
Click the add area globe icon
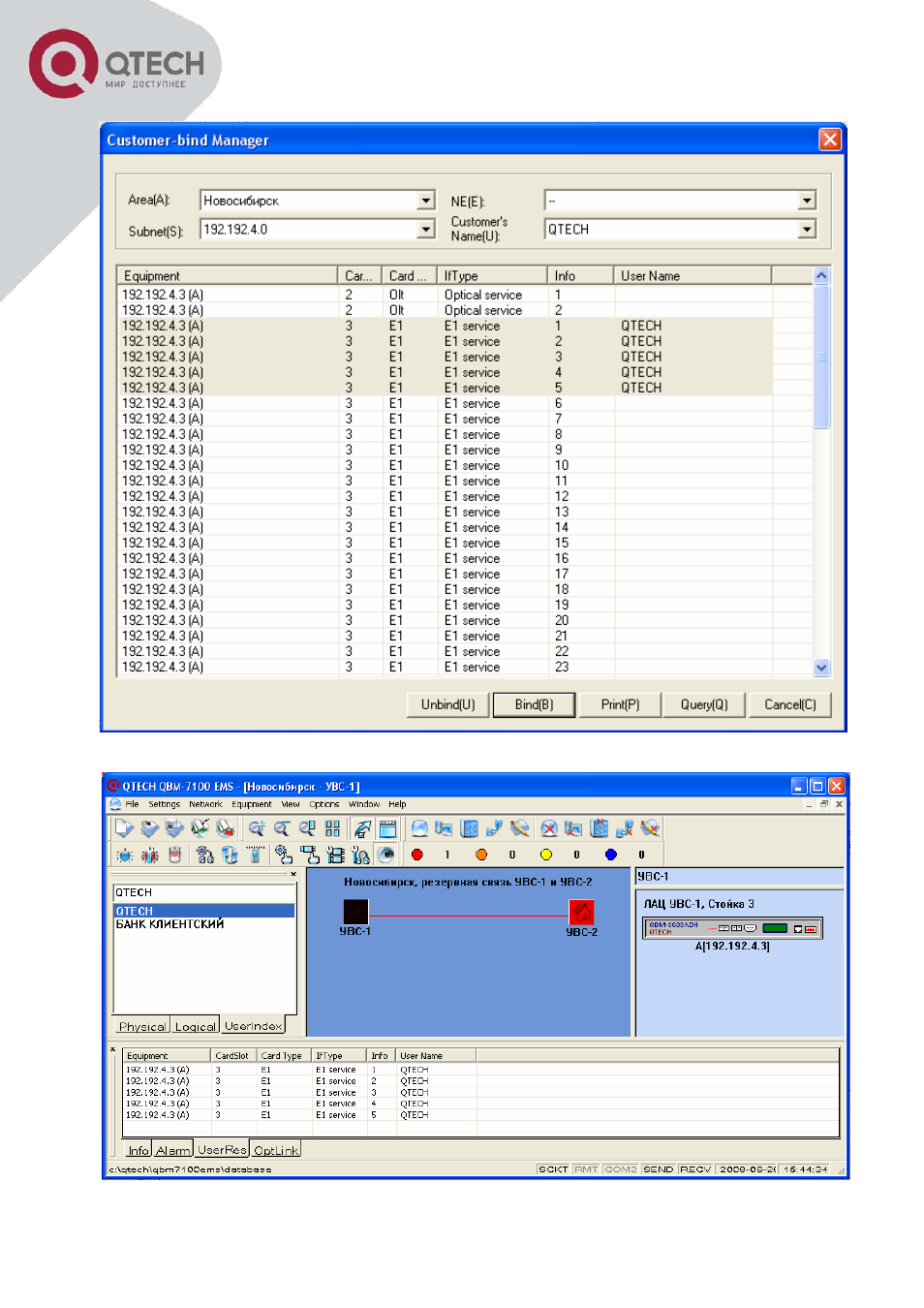tap(419, 828)
